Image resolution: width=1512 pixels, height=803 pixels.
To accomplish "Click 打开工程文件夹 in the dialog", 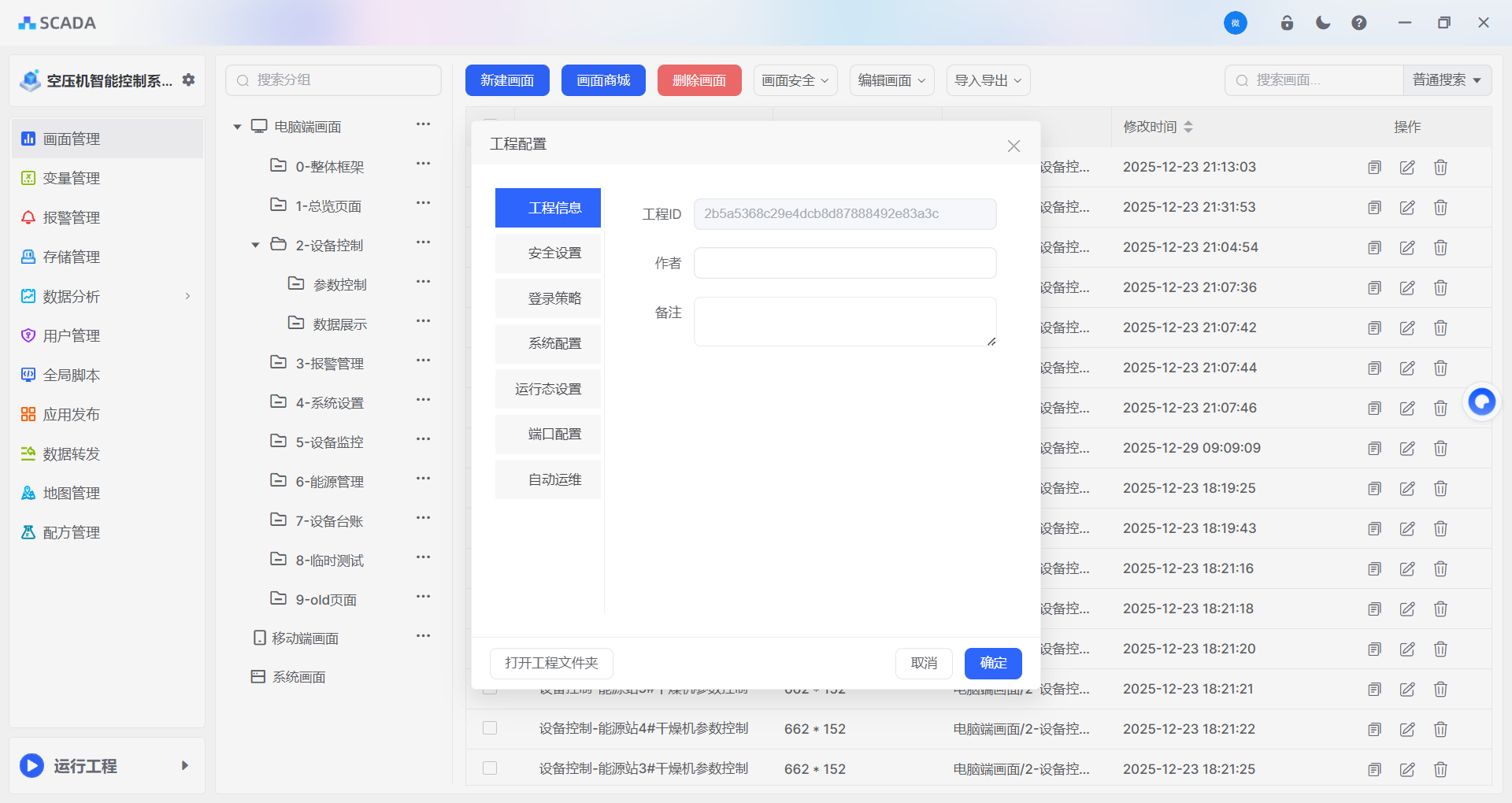I will [x=550, y=663].
